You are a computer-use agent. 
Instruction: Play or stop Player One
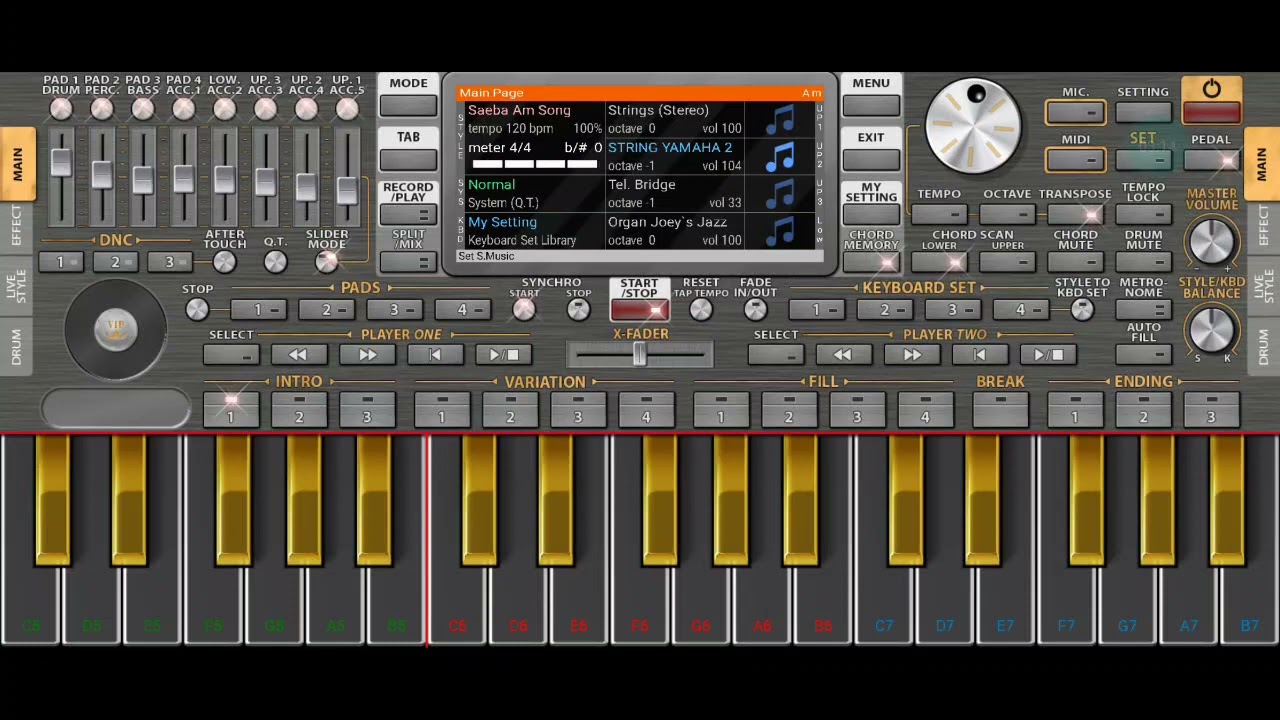pyautogui.click(x=503, y=355)
